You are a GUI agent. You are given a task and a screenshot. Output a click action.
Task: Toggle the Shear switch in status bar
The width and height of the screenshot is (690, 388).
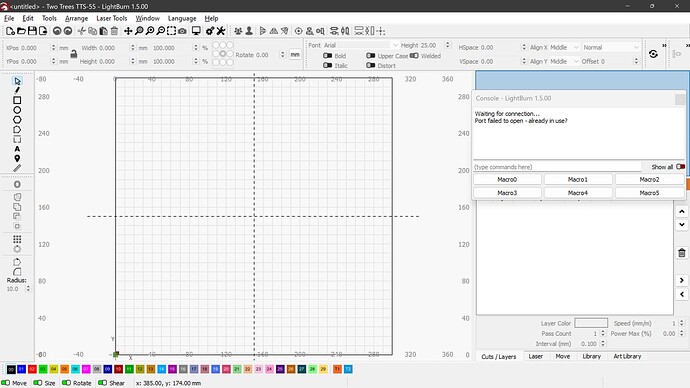(x=103, y=383)
